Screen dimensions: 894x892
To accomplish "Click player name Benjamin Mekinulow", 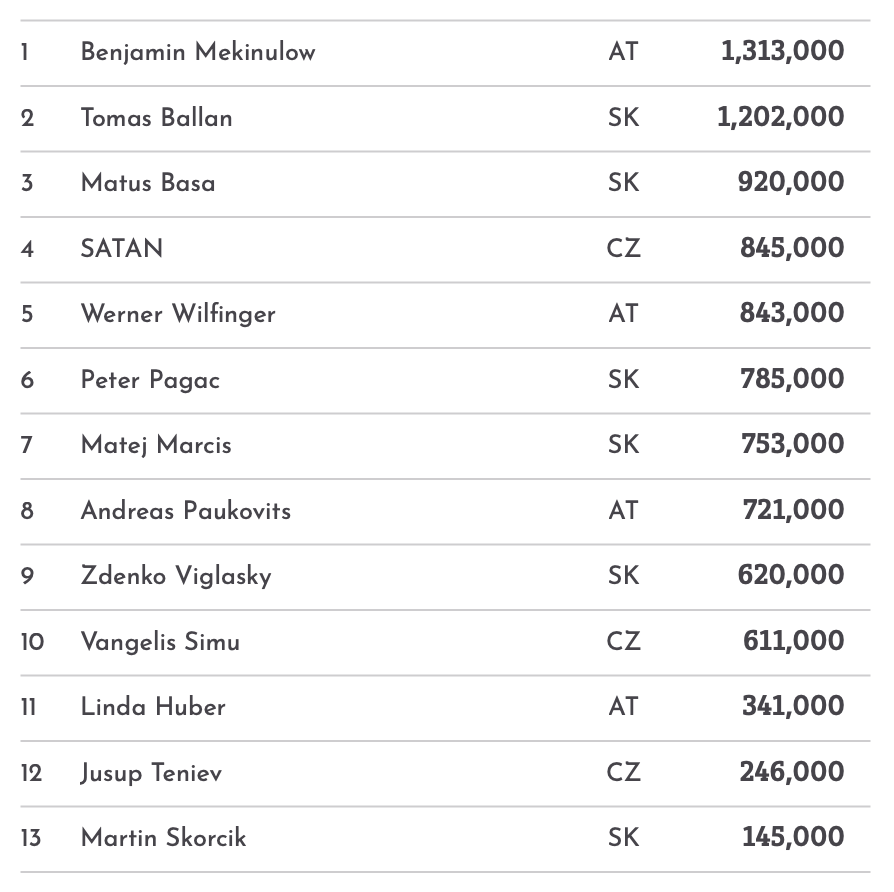I will pos(198,52).
